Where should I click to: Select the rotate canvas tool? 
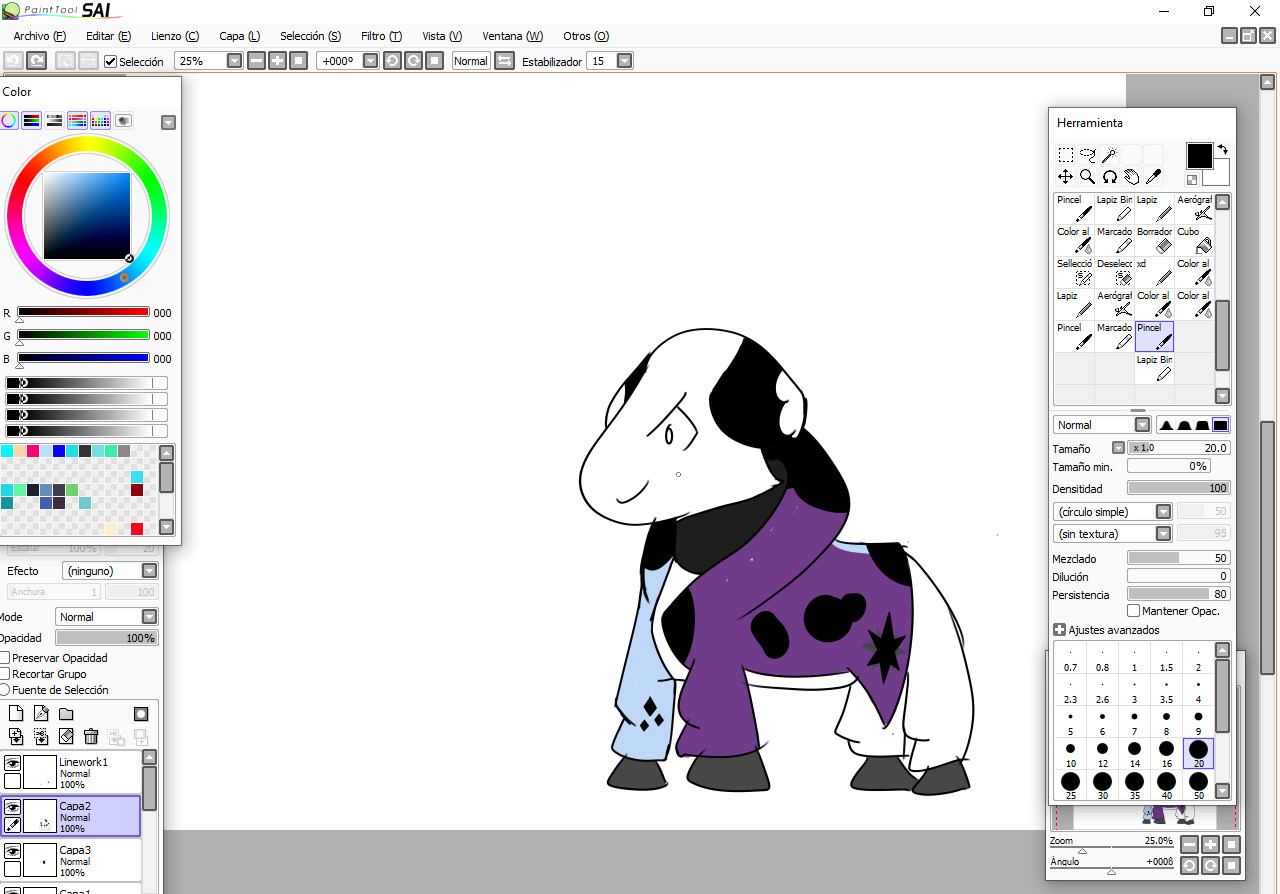coord(1109,176)
